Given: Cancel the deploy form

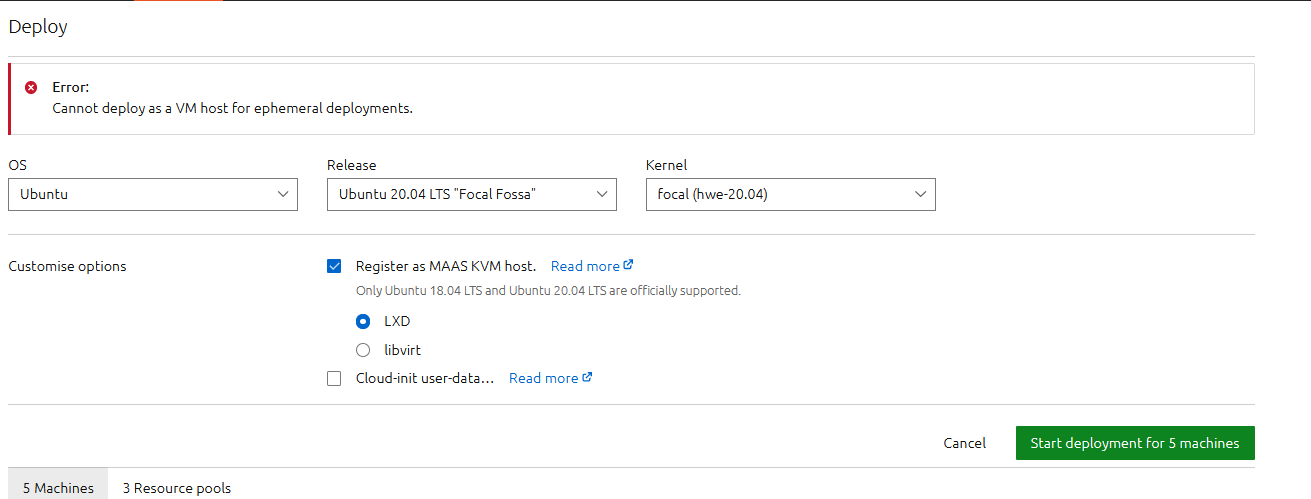Looking at the screenshot, I should pyautogui.click(x=964, y=443).
